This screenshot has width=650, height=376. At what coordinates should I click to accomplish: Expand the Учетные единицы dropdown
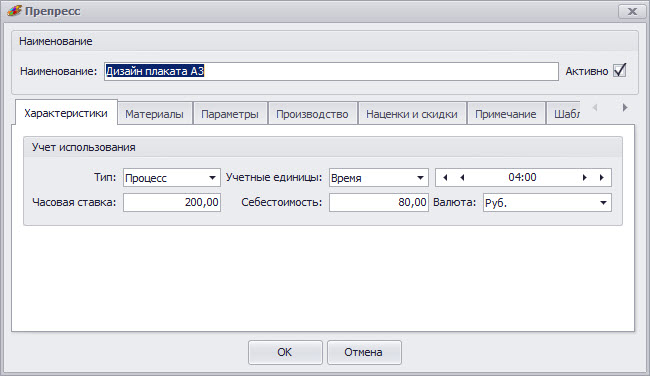coord(420,178)
